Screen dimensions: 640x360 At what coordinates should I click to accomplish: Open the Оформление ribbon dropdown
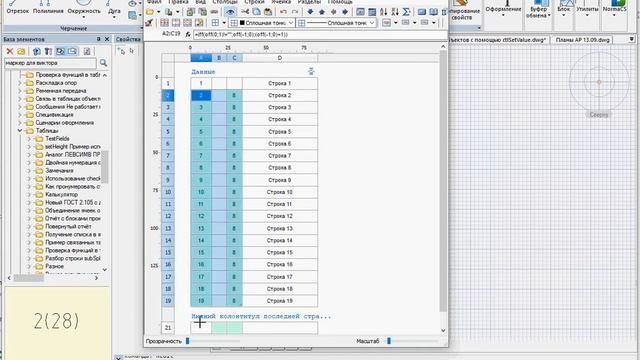coord(503,15)
